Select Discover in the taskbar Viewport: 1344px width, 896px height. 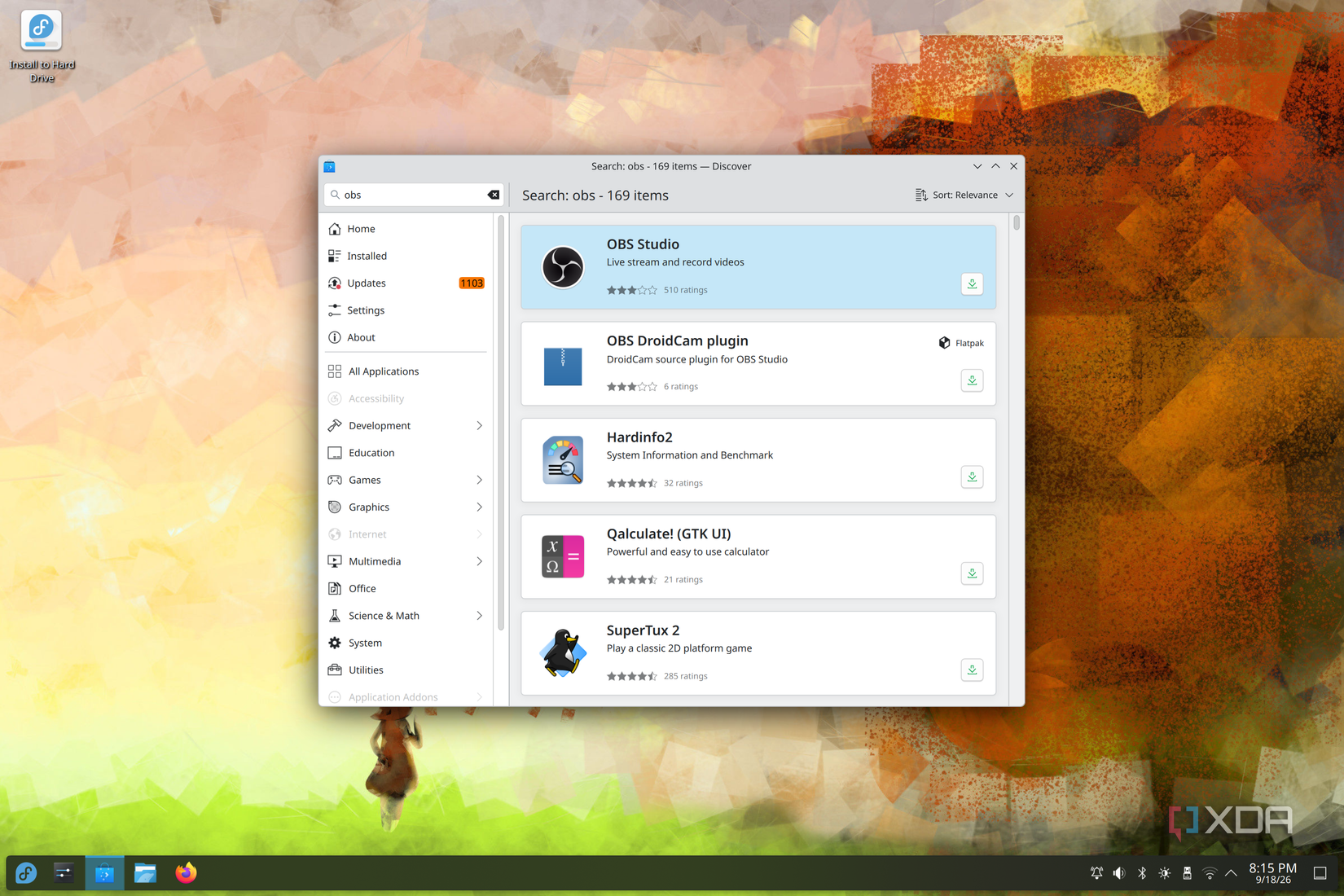(x=104, y=873)
